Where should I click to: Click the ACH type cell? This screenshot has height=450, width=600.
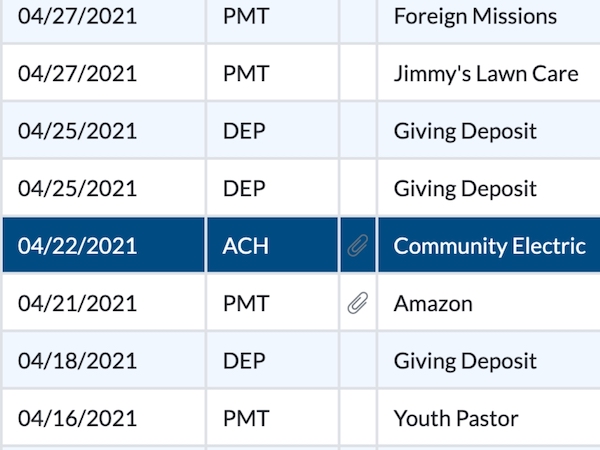[x=245, y=246]
